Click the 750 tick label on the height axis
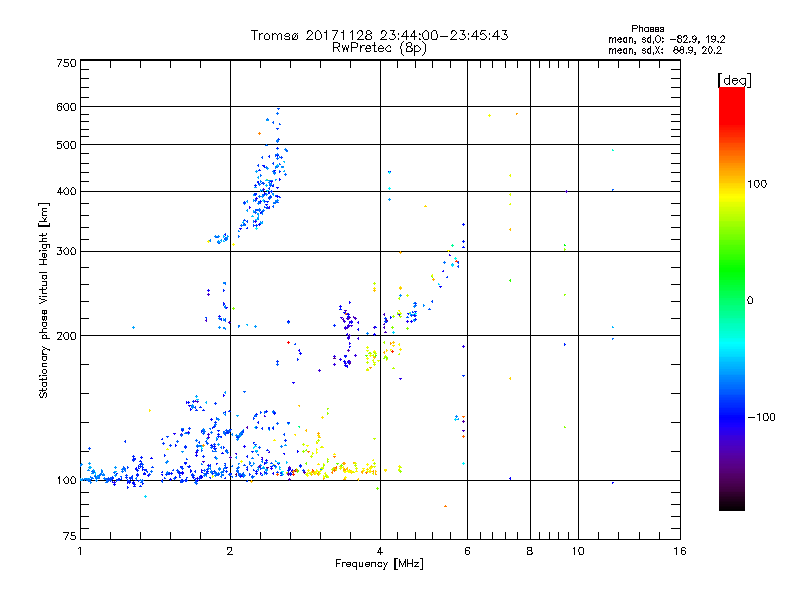This screenshot has width=800, height=600. 66,63
